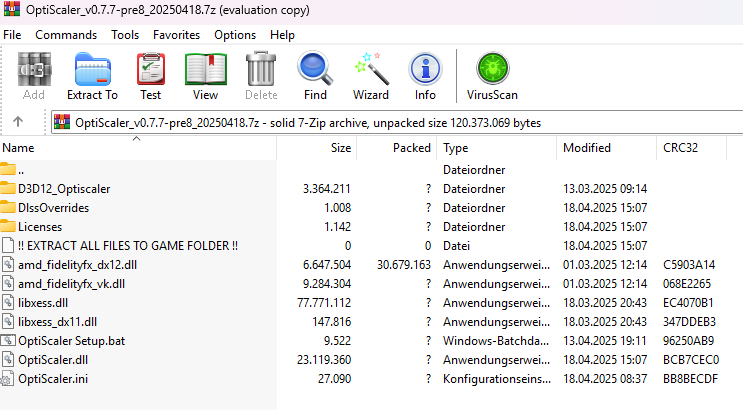Select the Licenses folder name

(40, 227)
